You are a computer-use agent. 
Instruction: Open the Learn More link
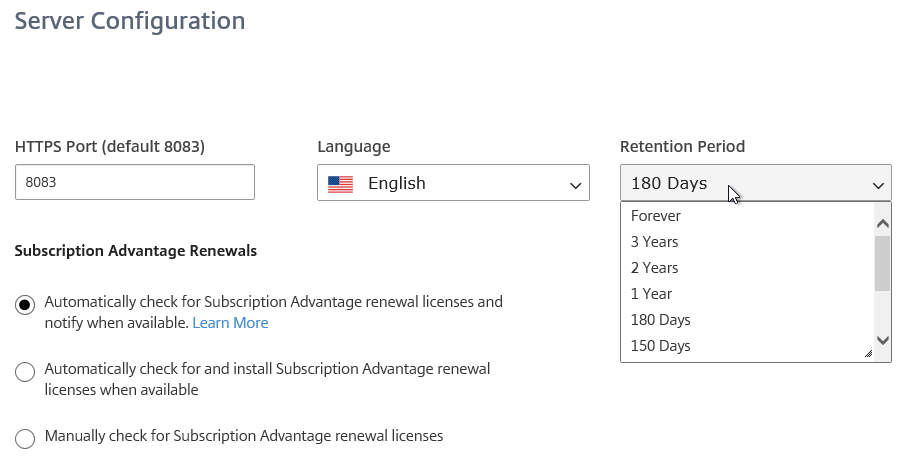coord(230,323)
